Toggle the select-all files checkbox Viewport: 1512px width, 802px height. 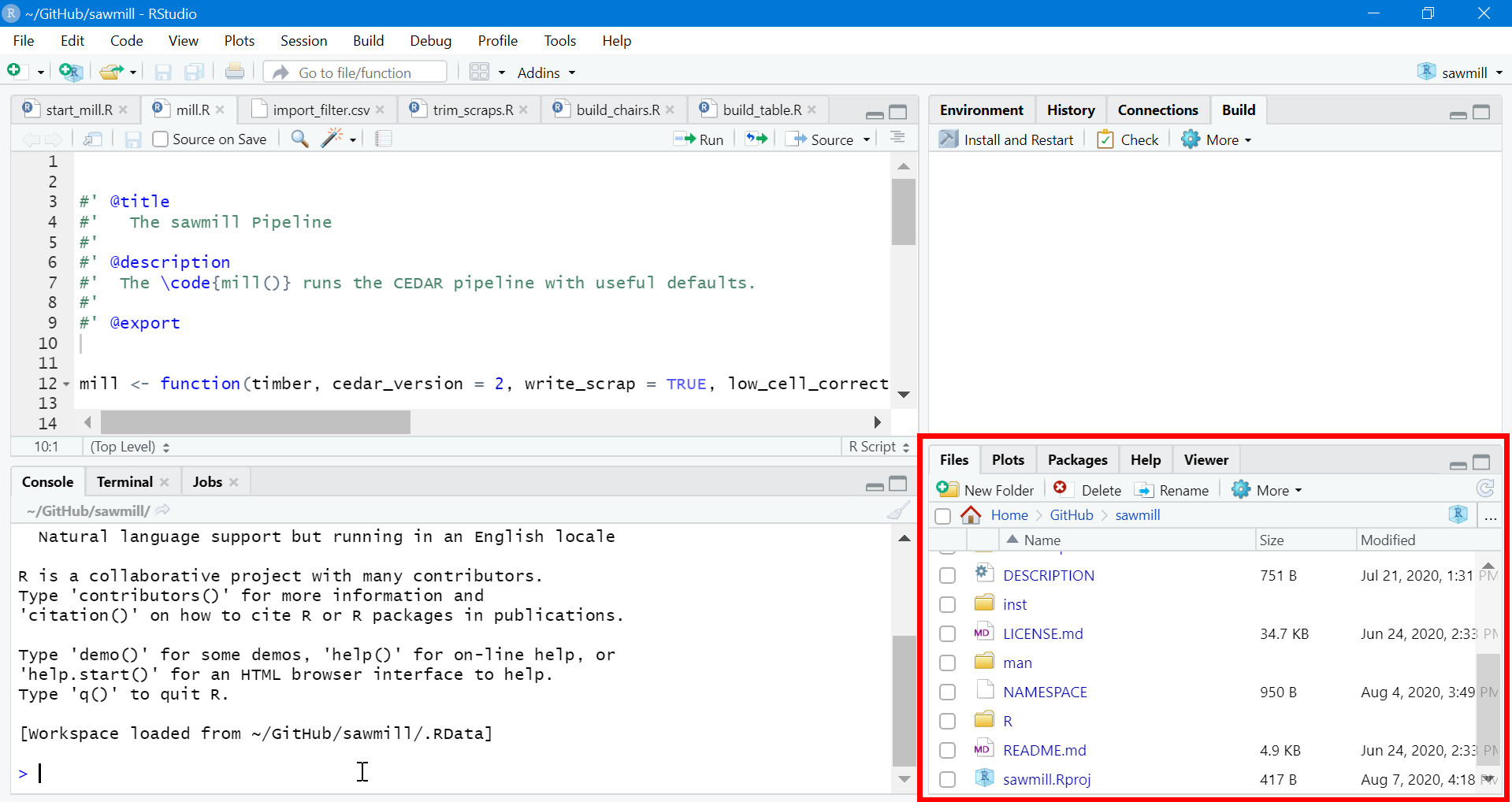(x=942, y=516)
